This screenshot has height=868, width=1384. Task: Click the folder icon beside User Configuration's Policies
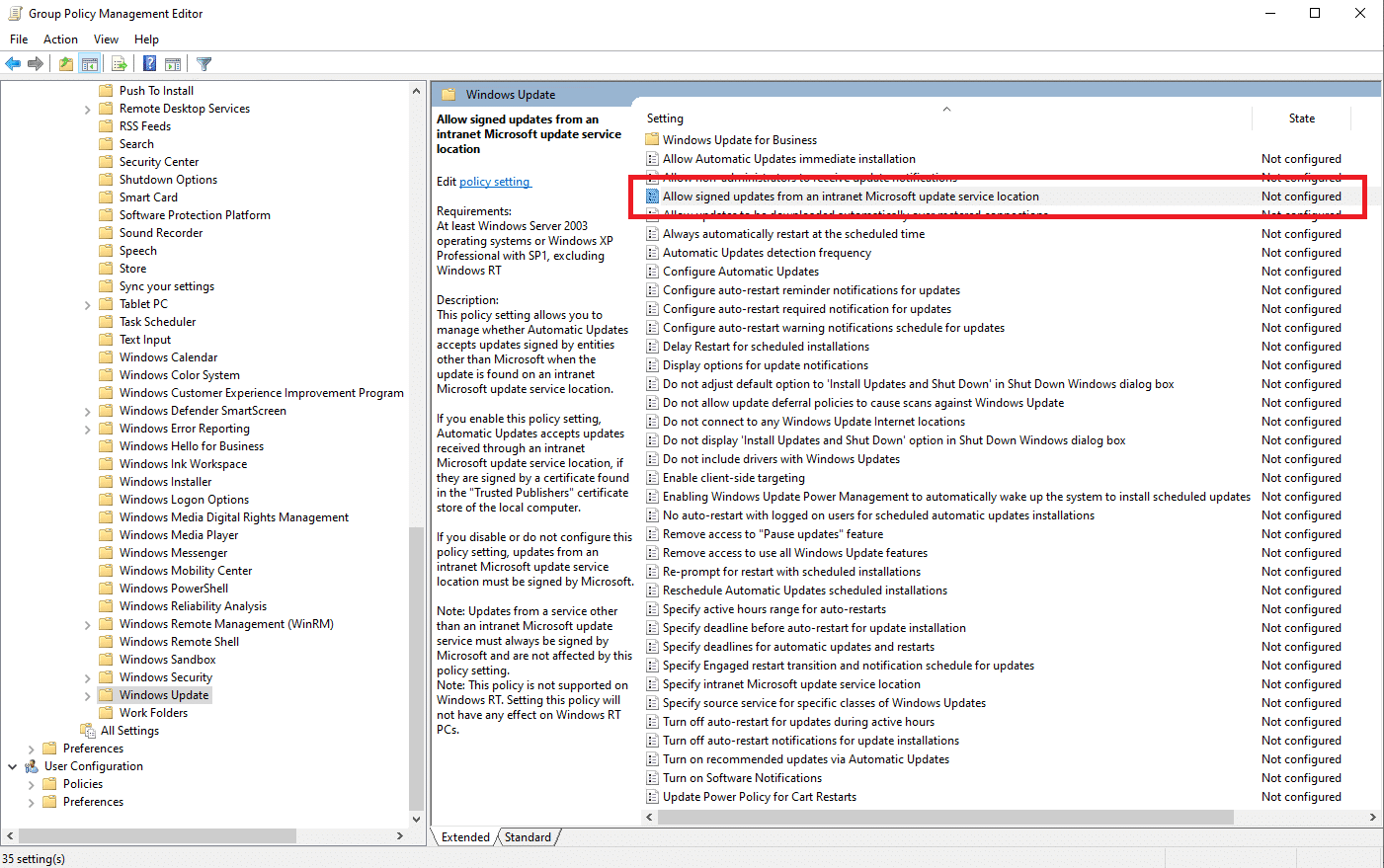click(x=50, y=784)
